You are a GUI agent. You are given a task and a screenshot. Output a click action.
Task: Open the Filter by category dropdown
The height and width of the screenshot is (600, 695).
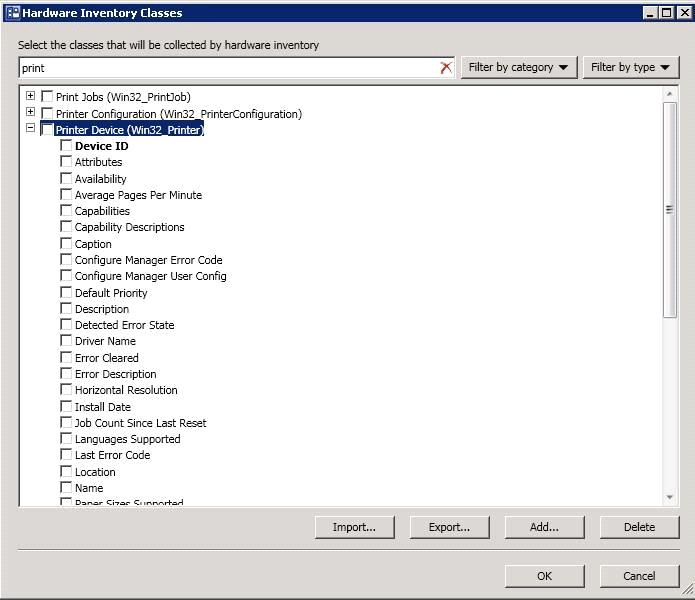[519, 67]
